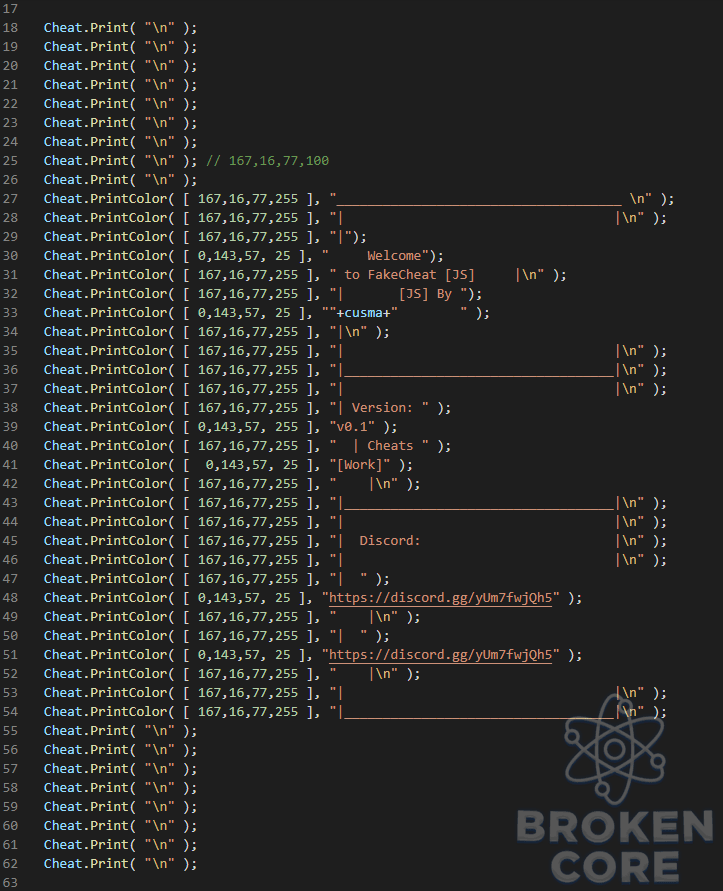Viewport: 723px width, 891px height.
Task: Click Cheat.PrintColor on line 27
Action: (106, 199)
